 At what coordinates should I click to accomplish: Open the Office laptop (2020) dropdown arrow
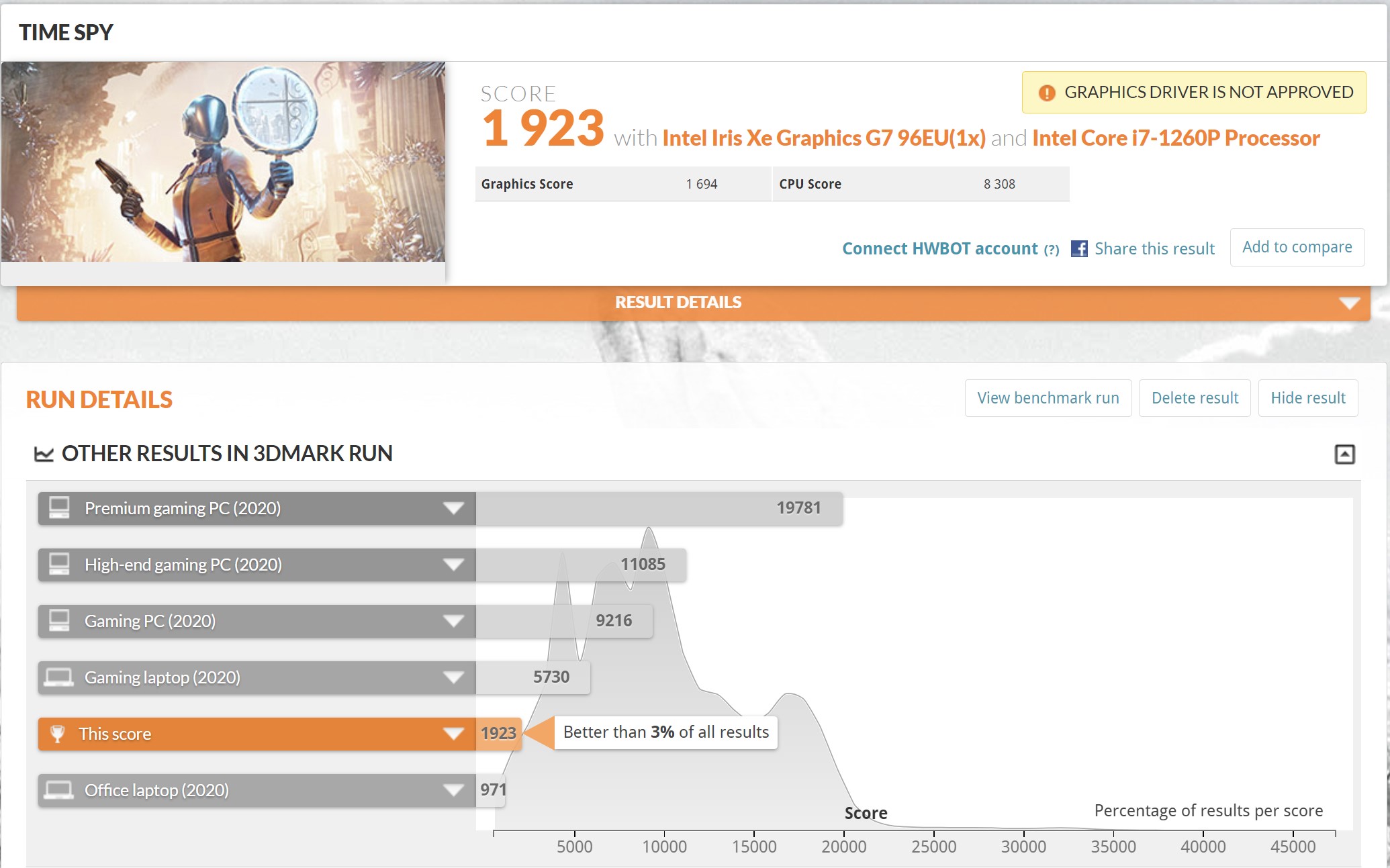tap(454, 790)
